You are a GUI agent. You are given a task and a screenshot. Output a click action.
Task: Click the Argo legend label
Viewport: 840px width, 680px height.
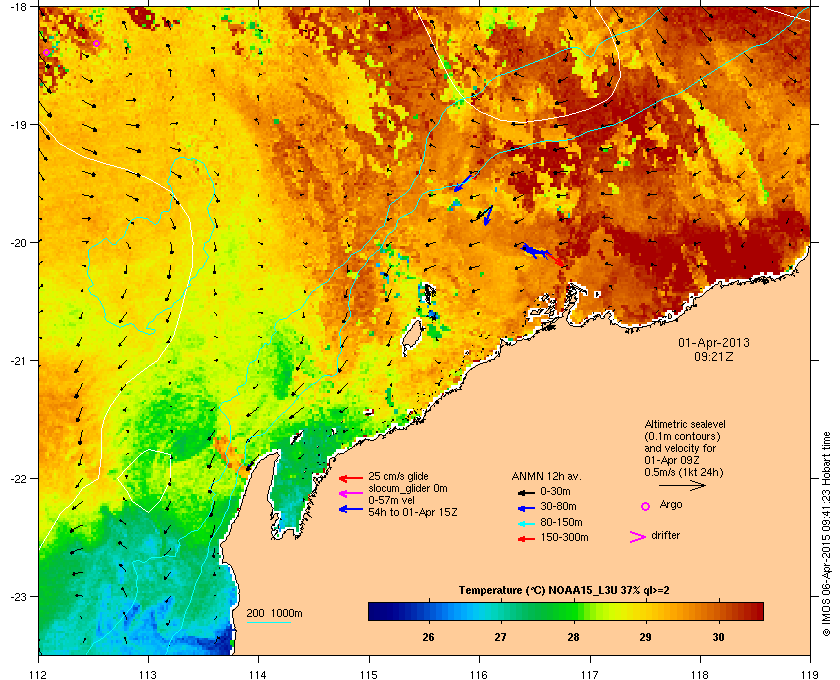coord(671,505)
